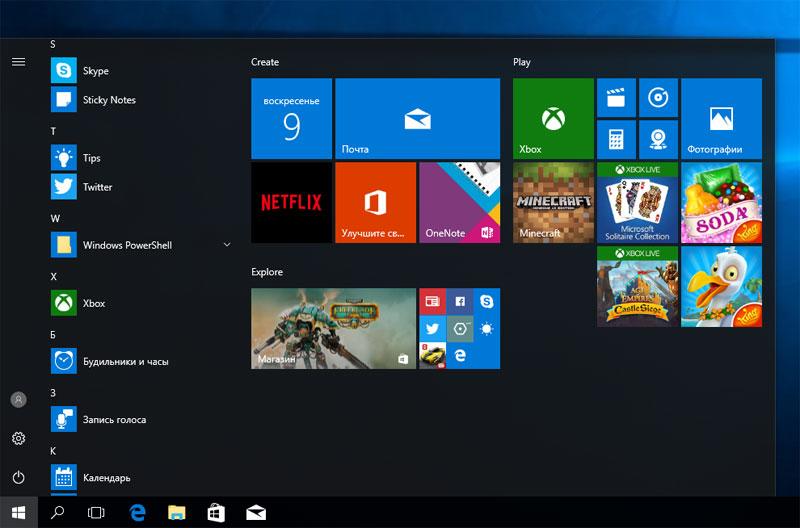
Task: Open the Почта mail tile
Action: pos(417,119)
